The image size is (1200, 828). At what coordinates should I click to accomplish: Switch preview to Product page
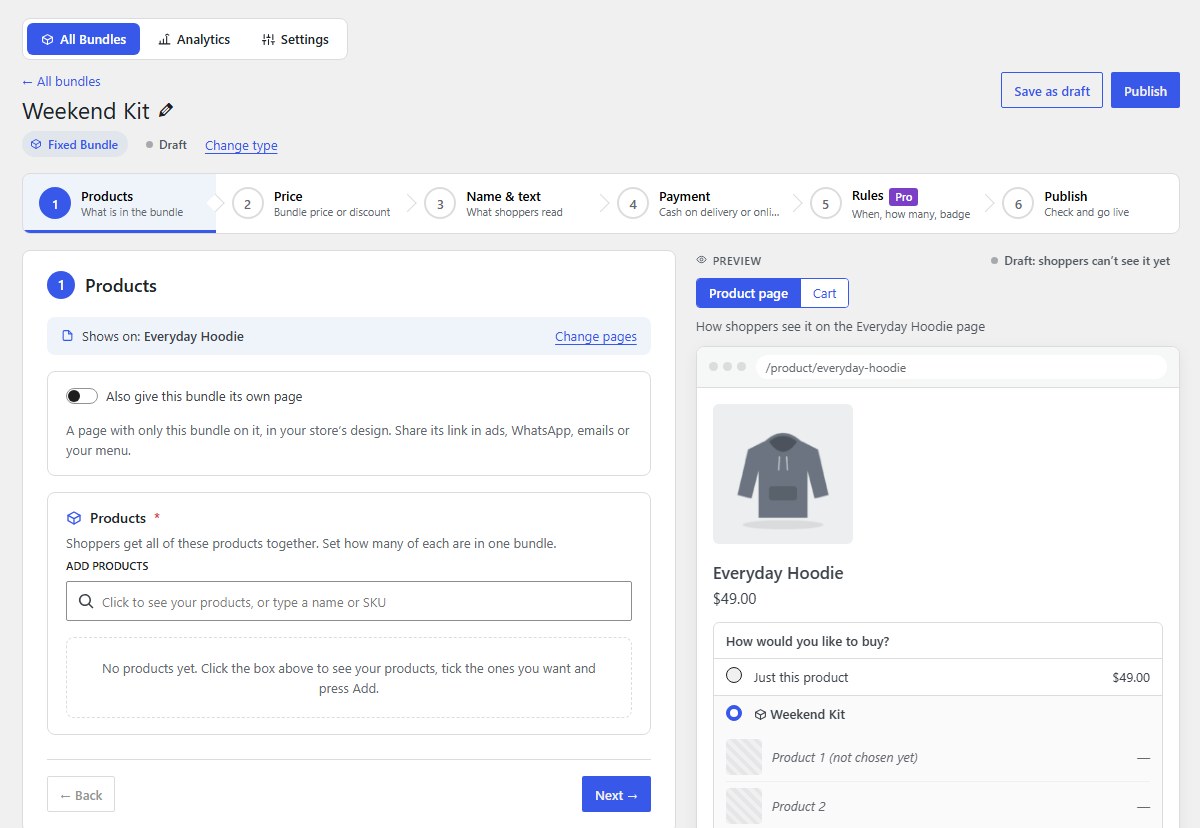[748, 293]
